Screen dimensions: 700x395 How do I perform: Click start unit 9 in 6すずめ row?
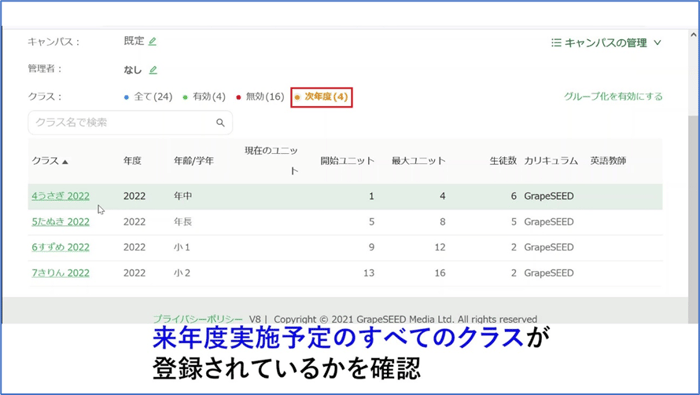371,247
